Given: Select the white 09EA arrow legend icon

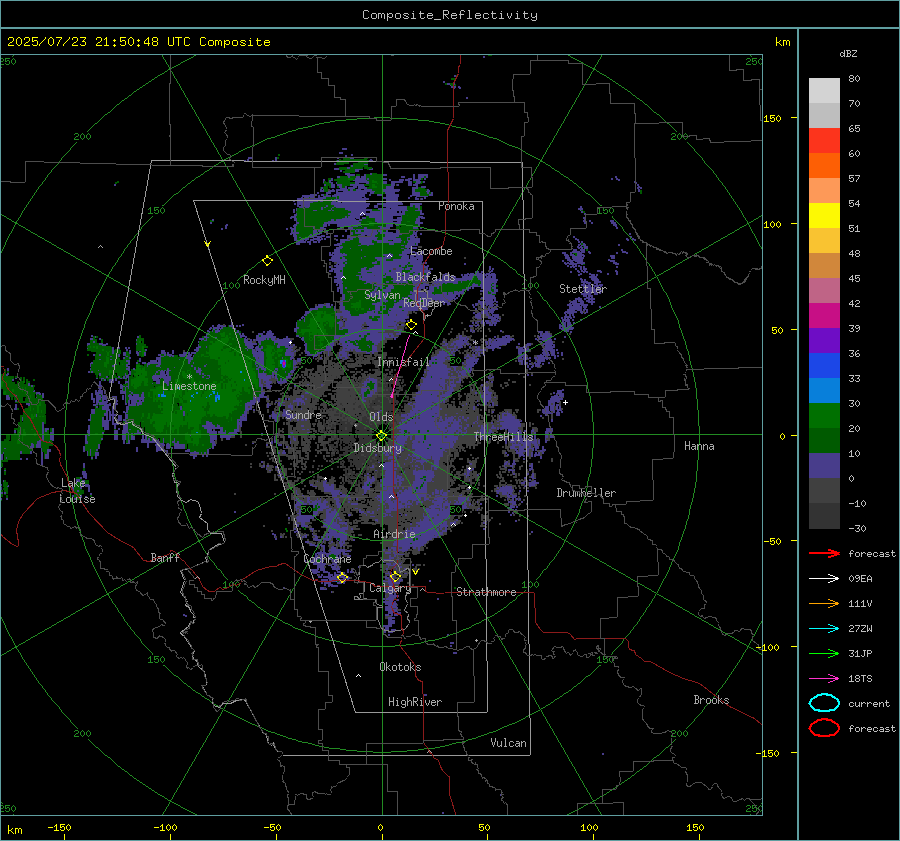Looking at the screenshot, I should point(824,579).
